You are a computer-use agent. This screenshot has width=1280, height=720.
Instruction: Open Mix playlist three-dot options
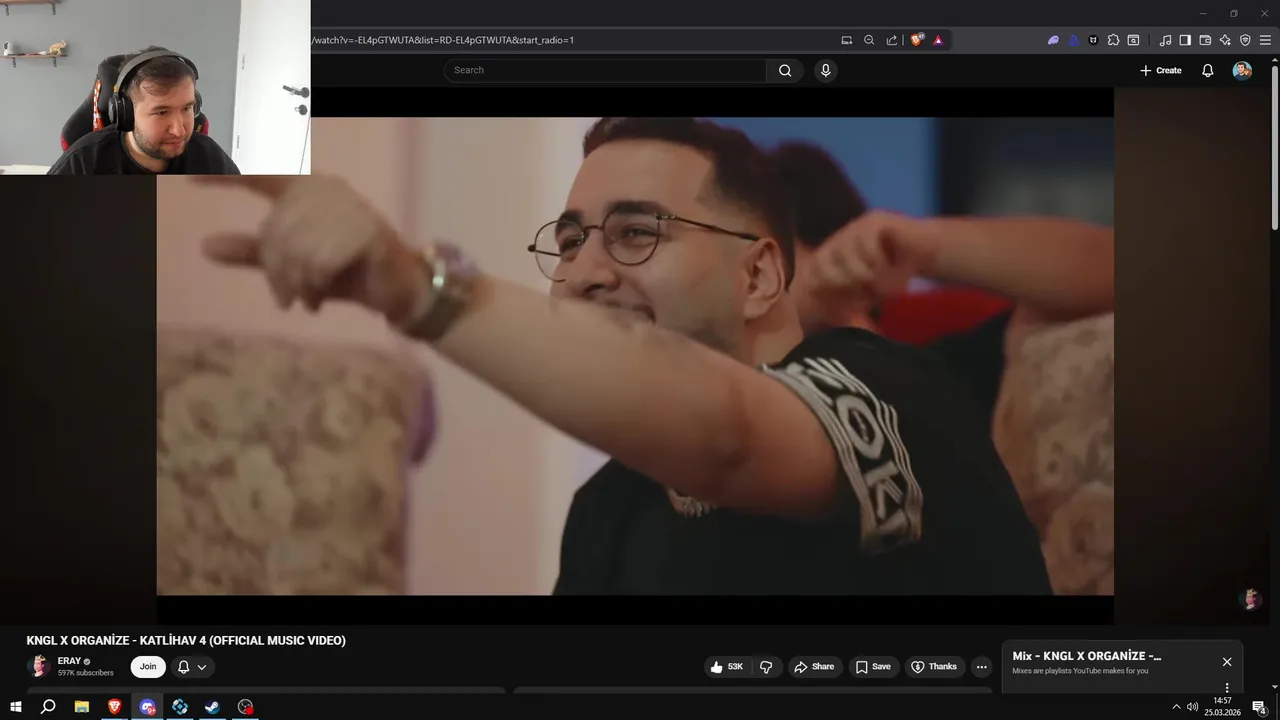[1227, 688]
